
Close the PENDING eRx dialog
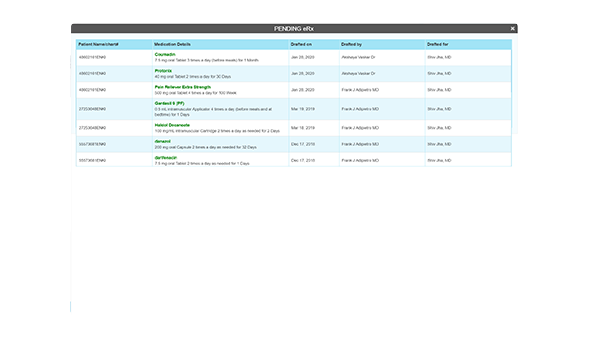512,29
